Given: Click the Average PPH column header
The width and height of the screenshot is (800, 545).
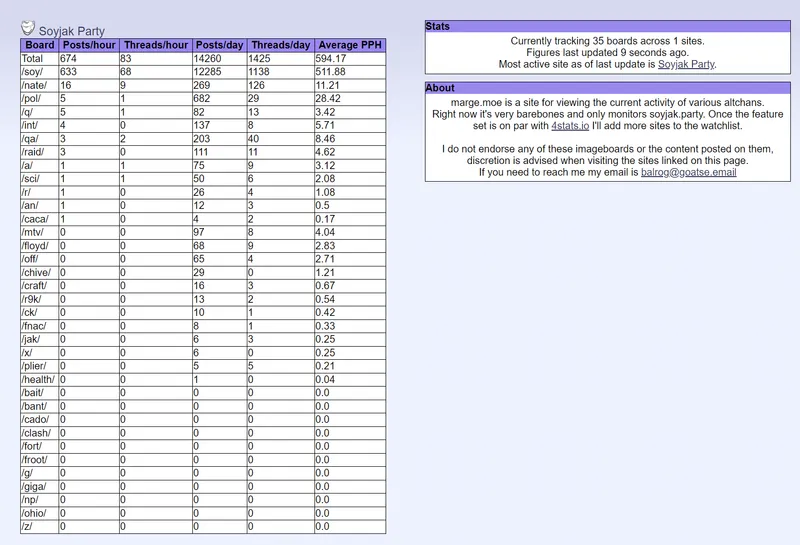Looking at the screenshot, I should pos(349,45).
